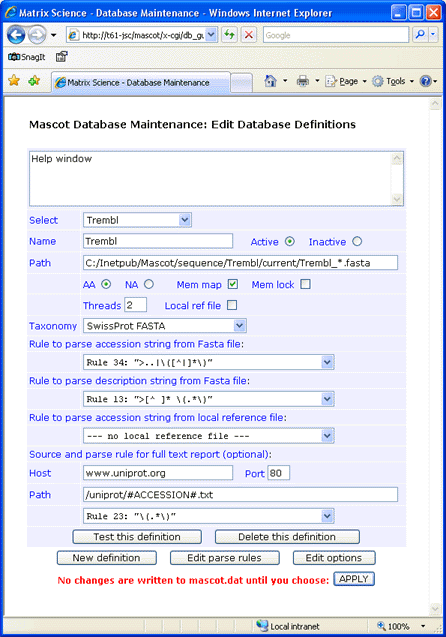This screenshot has height=637, width=446.
Task: Click the Name field containing Trembl
Action: pyautogui.click(x=158, y=241)
